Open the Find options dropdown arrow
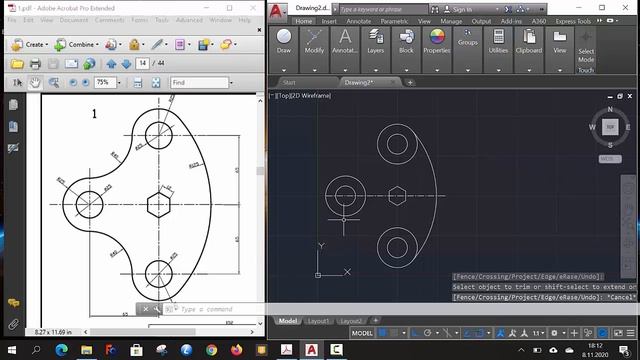The height and width of the screenshot is (360, 640). 231,82
